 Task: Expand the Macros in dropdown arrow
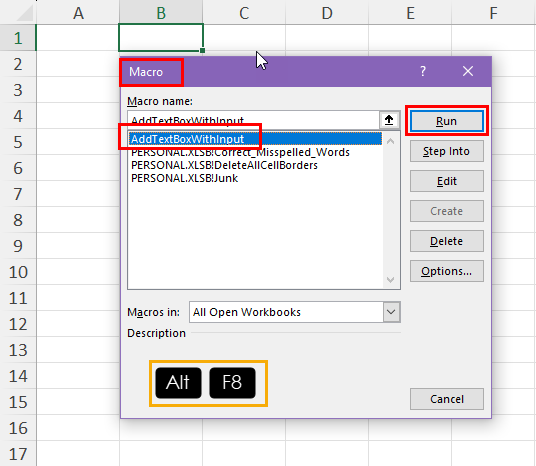pyautogui.click(x=391, y=312)
